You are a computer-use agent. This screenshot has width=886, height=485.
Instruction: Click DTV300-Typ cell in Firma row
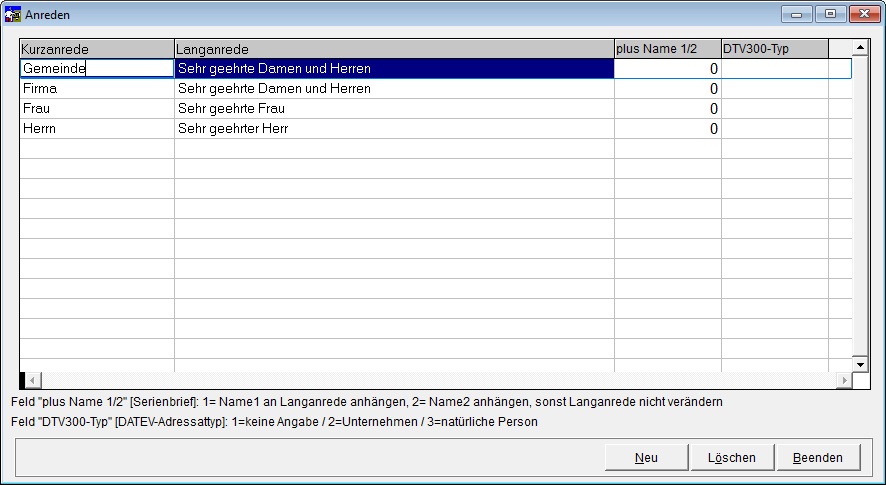tap(775, 89)
